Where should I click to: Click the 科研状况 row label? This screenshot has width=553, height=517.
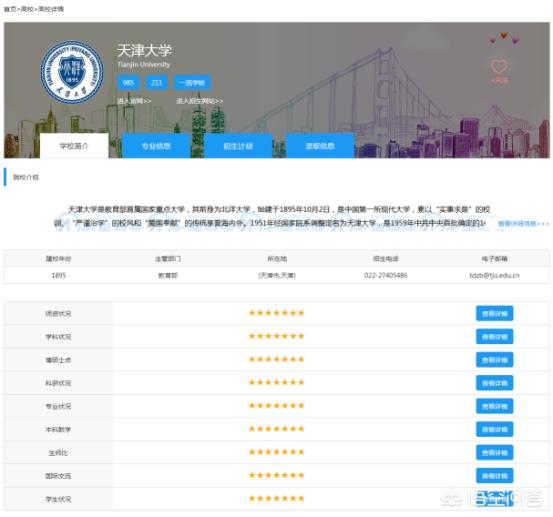(x=58, y=383)
